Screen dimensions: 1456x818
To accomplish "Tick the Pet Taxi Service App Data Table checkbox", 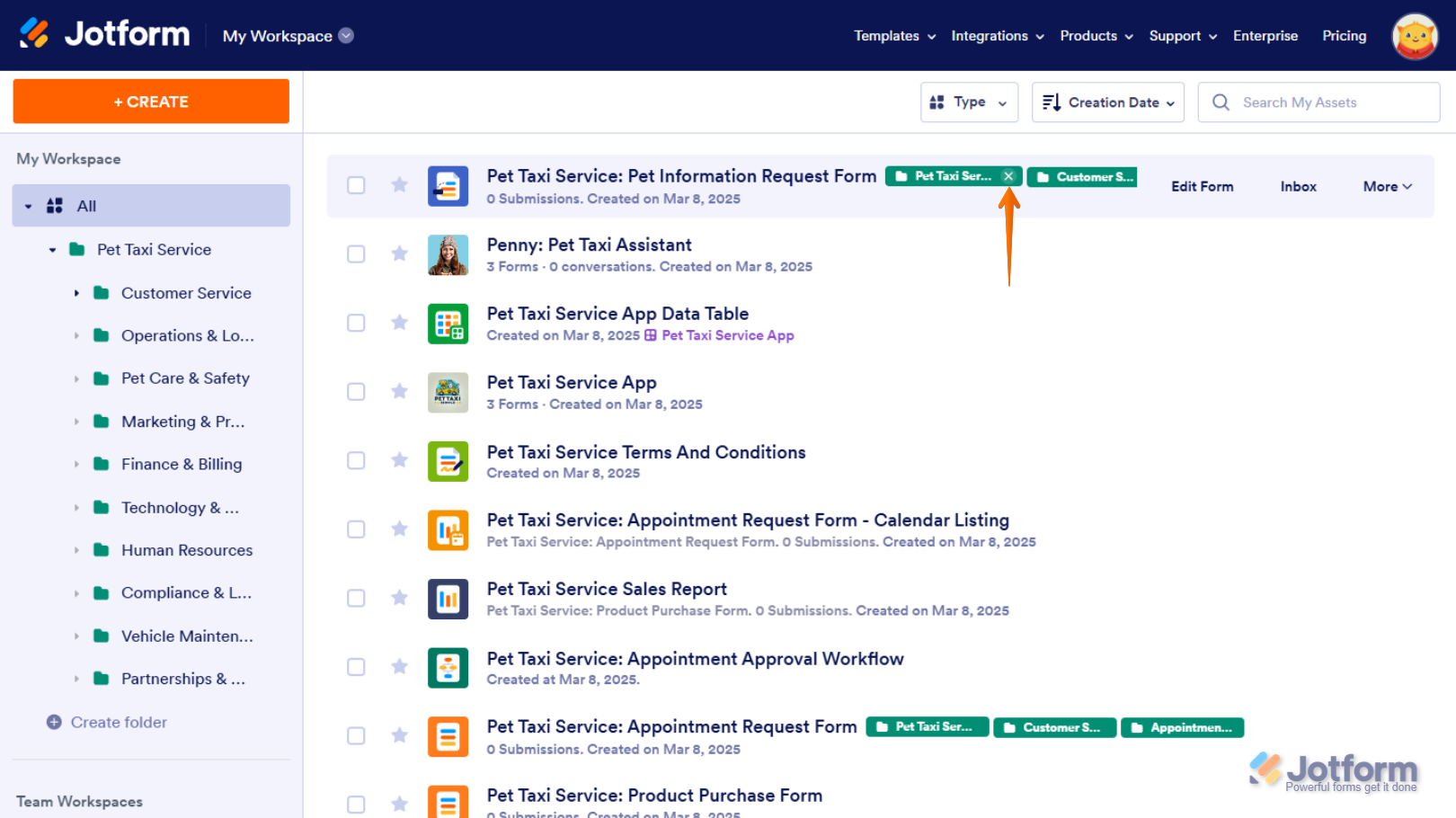I will click(356, 323).
